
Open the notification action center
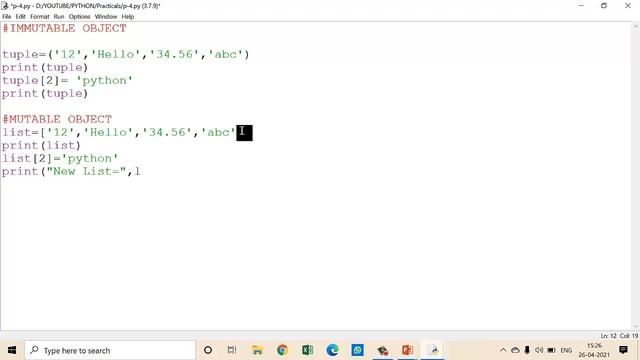coord(623,350)
